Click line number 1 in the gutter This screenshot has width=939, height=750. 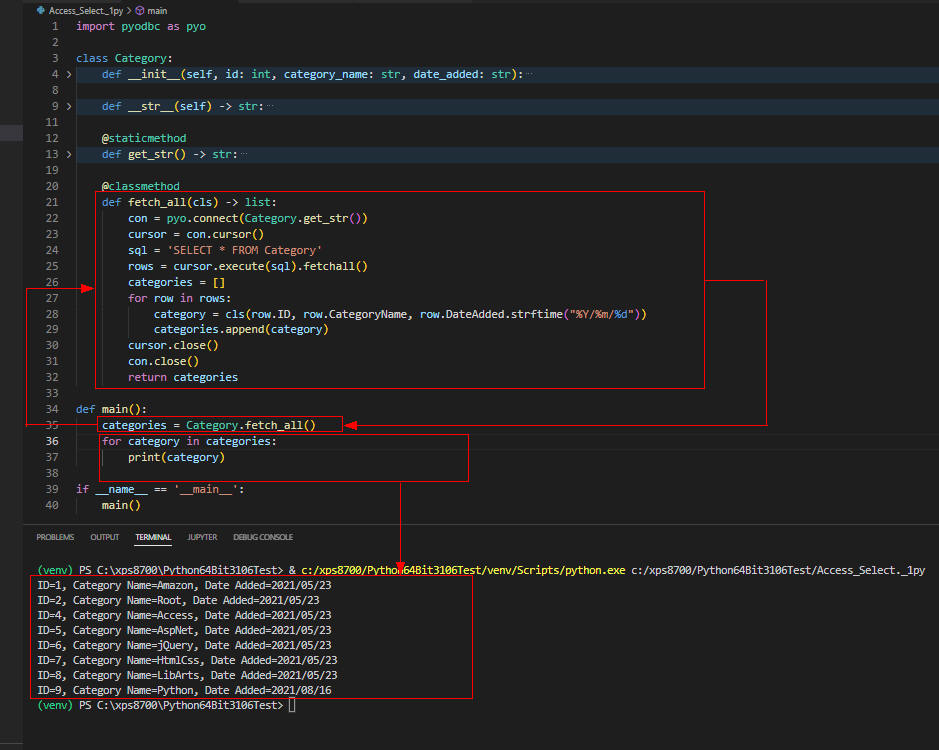click(x=55, y=26)
